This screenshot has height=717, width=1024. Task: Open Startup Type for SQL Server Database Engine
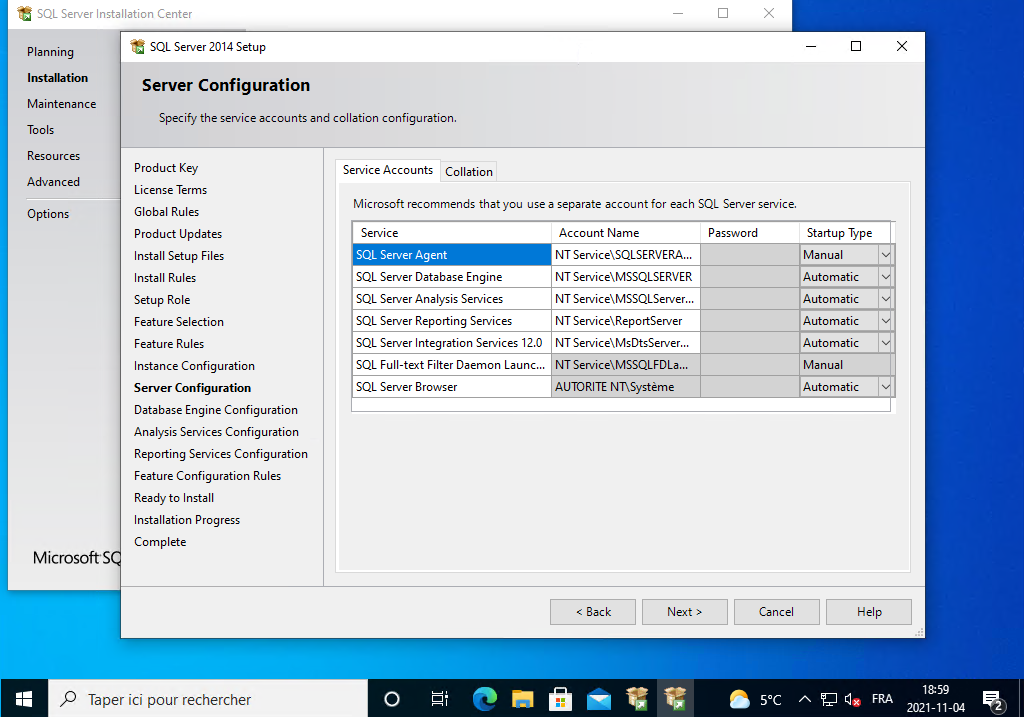coord(885,277)
